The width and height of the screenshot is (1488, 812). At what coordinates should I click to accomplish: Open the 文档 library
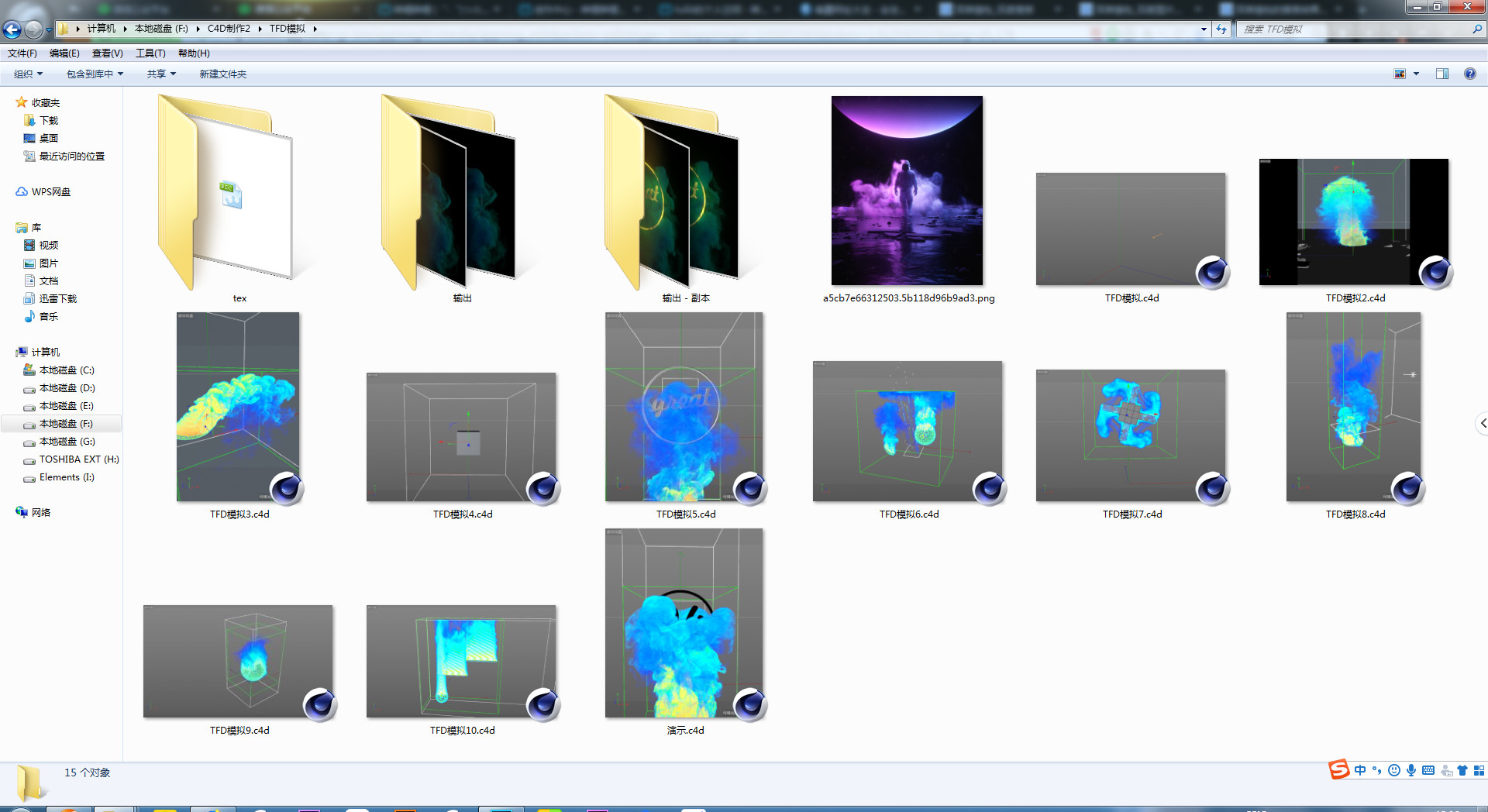pos(49,280)
